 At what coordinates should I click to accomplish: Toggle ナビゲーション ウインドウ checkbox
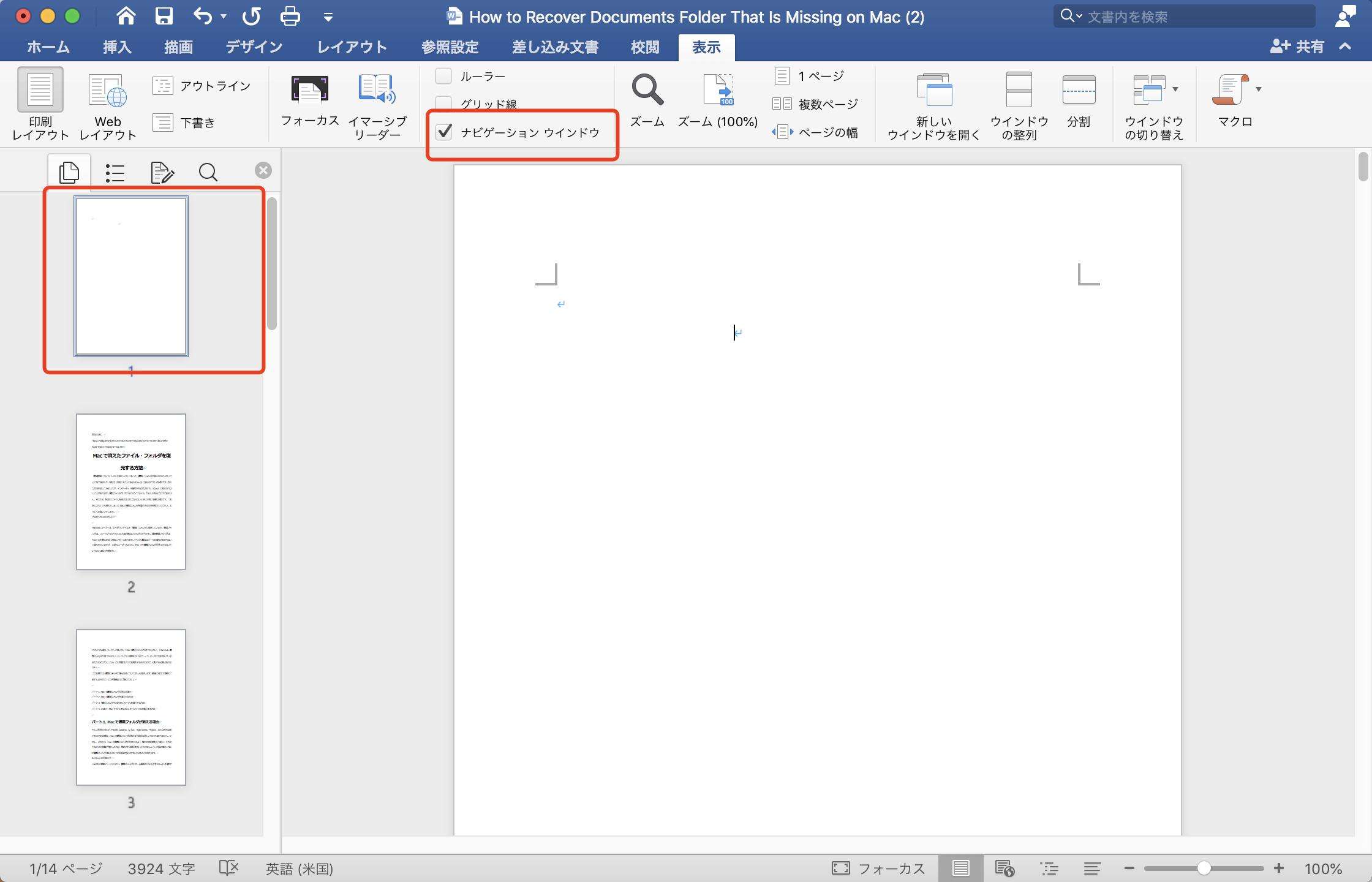(x=445, y=131)
